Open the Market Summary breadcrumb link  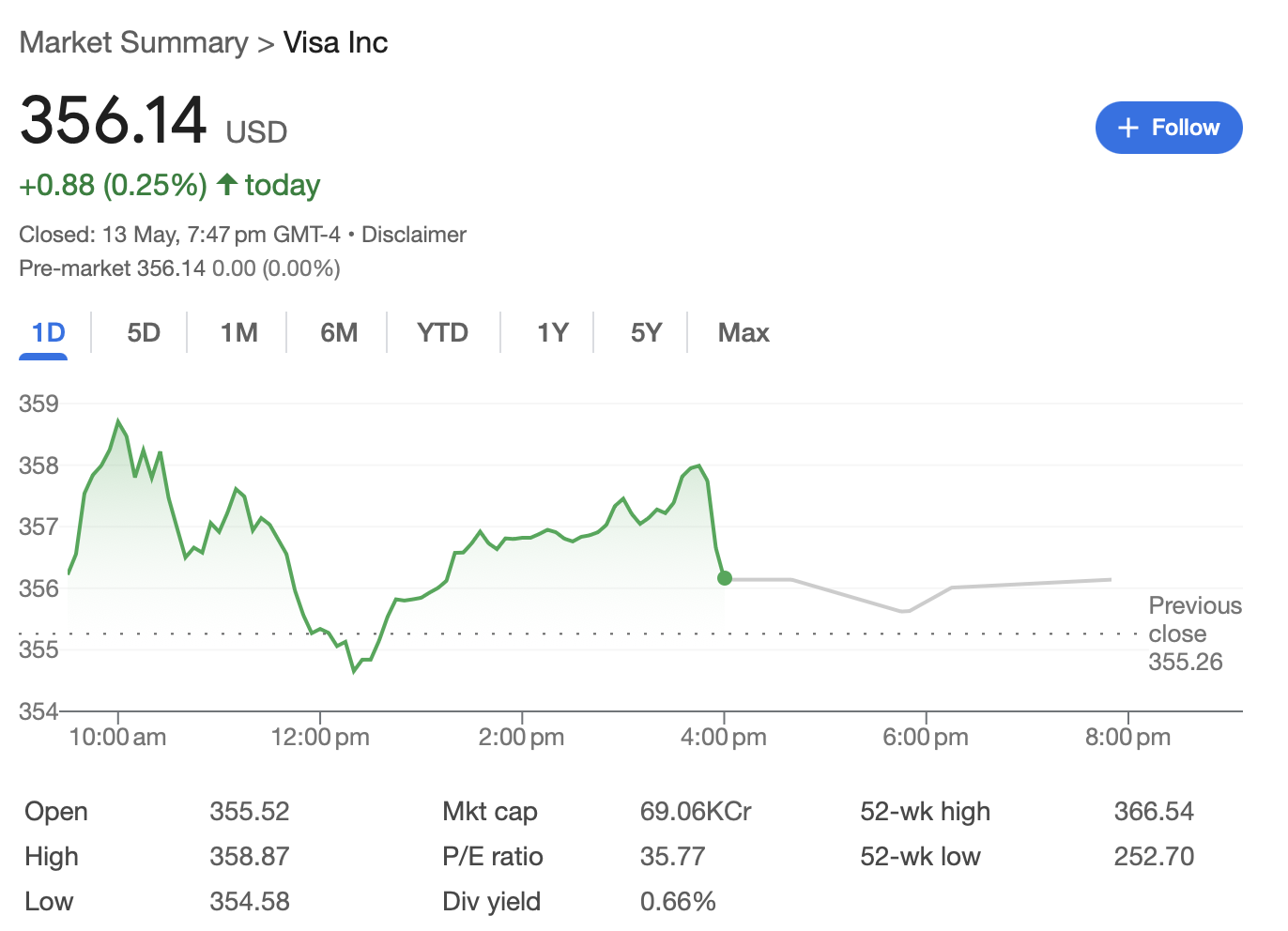pyautogui.click(x=133, y=42)
